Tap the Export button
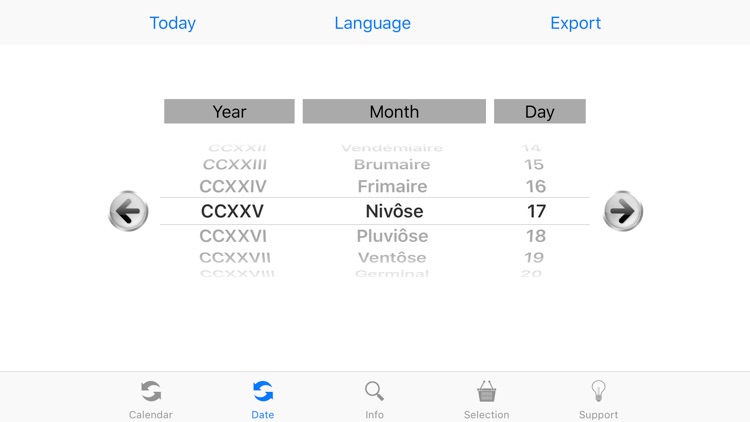The height and width of the screenshot is (422, 750). pyautogui.click(x=576, y=23)
